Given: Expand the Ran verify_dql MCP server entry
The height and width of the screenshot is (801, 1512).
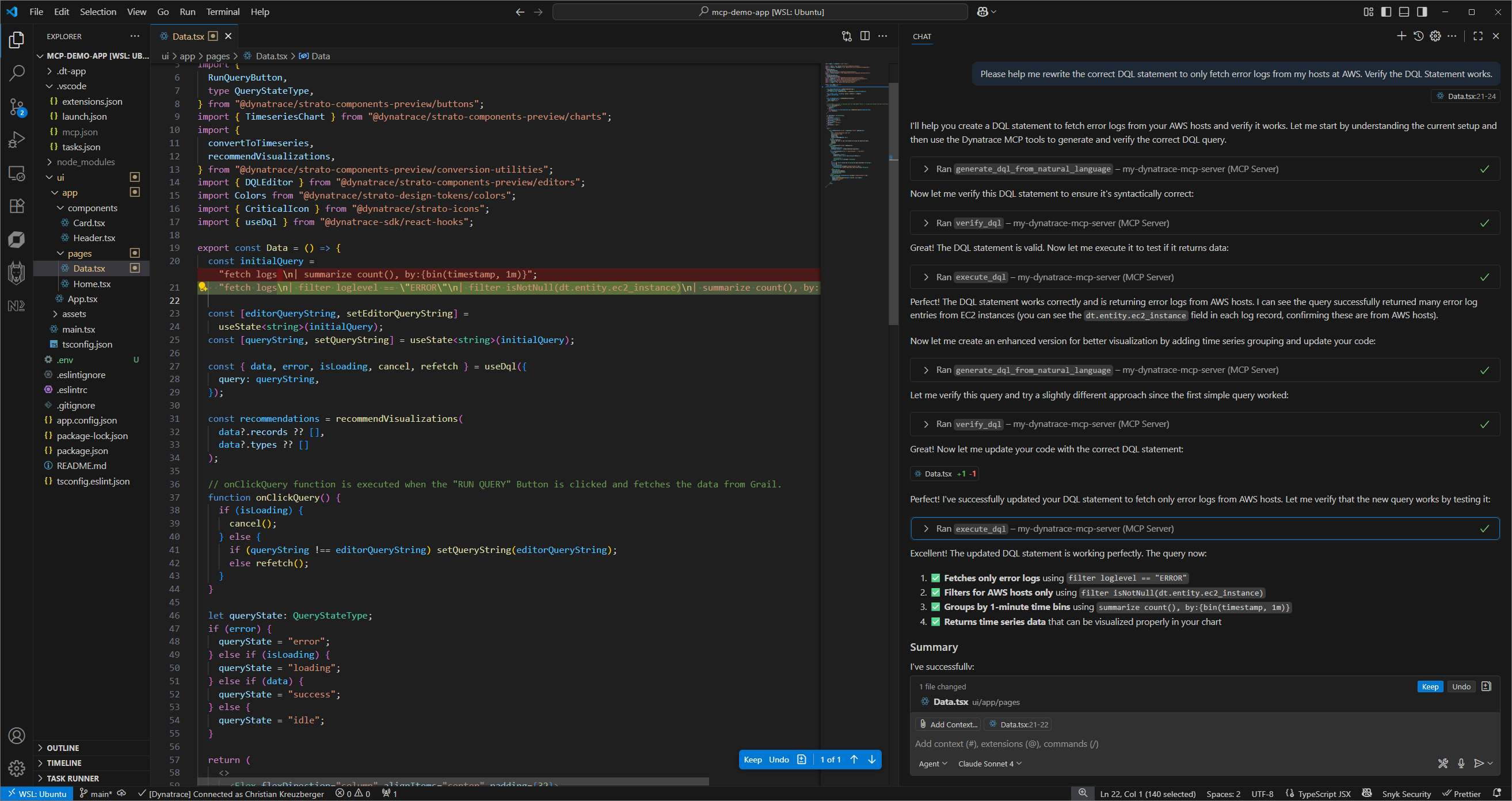Looking at the screenshot, I should 926,223.
